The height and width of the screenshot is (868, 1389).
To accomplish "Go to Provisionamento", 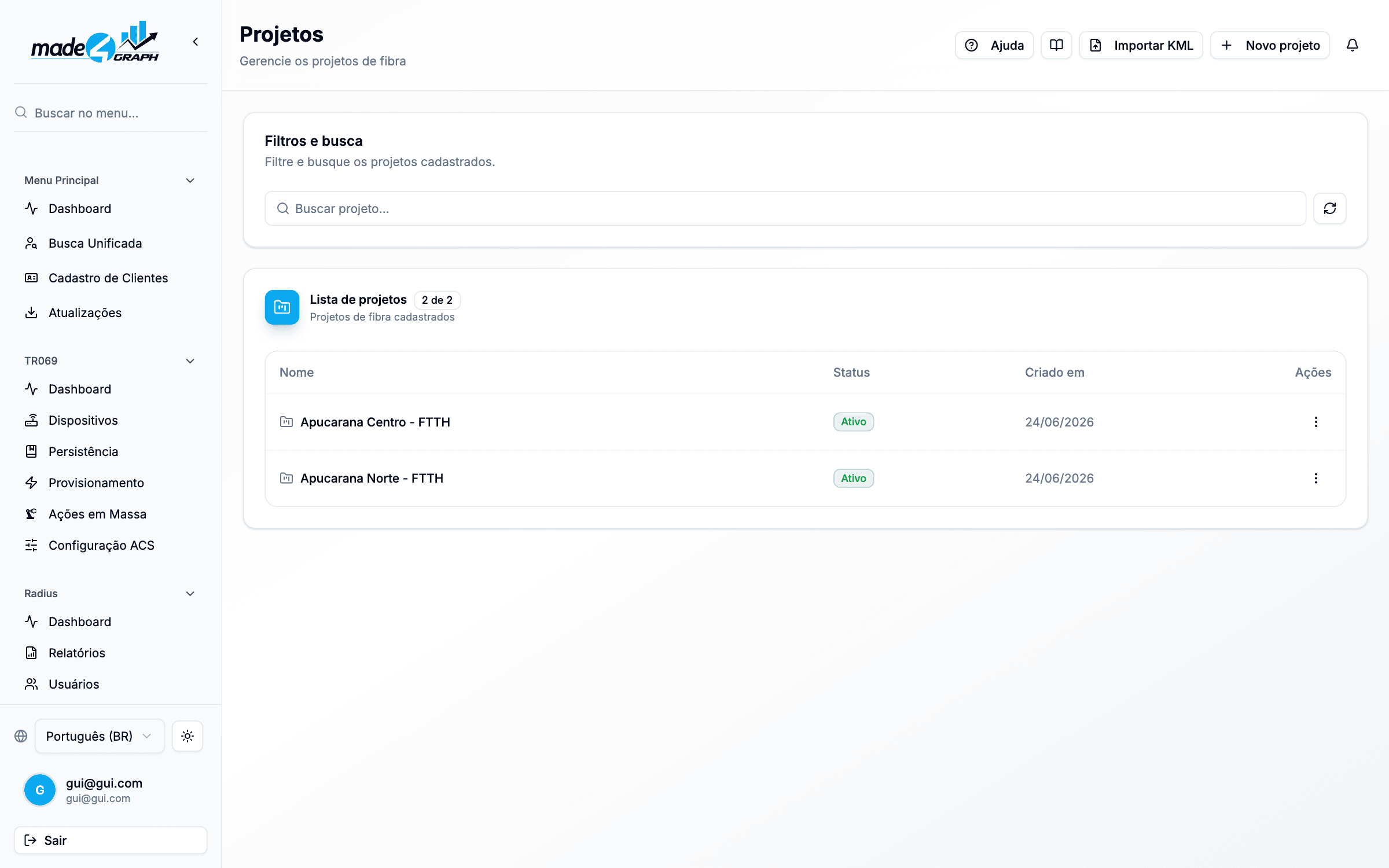I will pos(110,483).
